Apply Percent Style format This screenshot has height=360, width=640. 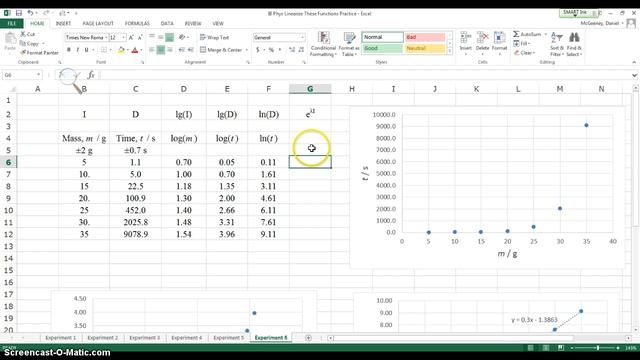(271, 50)
